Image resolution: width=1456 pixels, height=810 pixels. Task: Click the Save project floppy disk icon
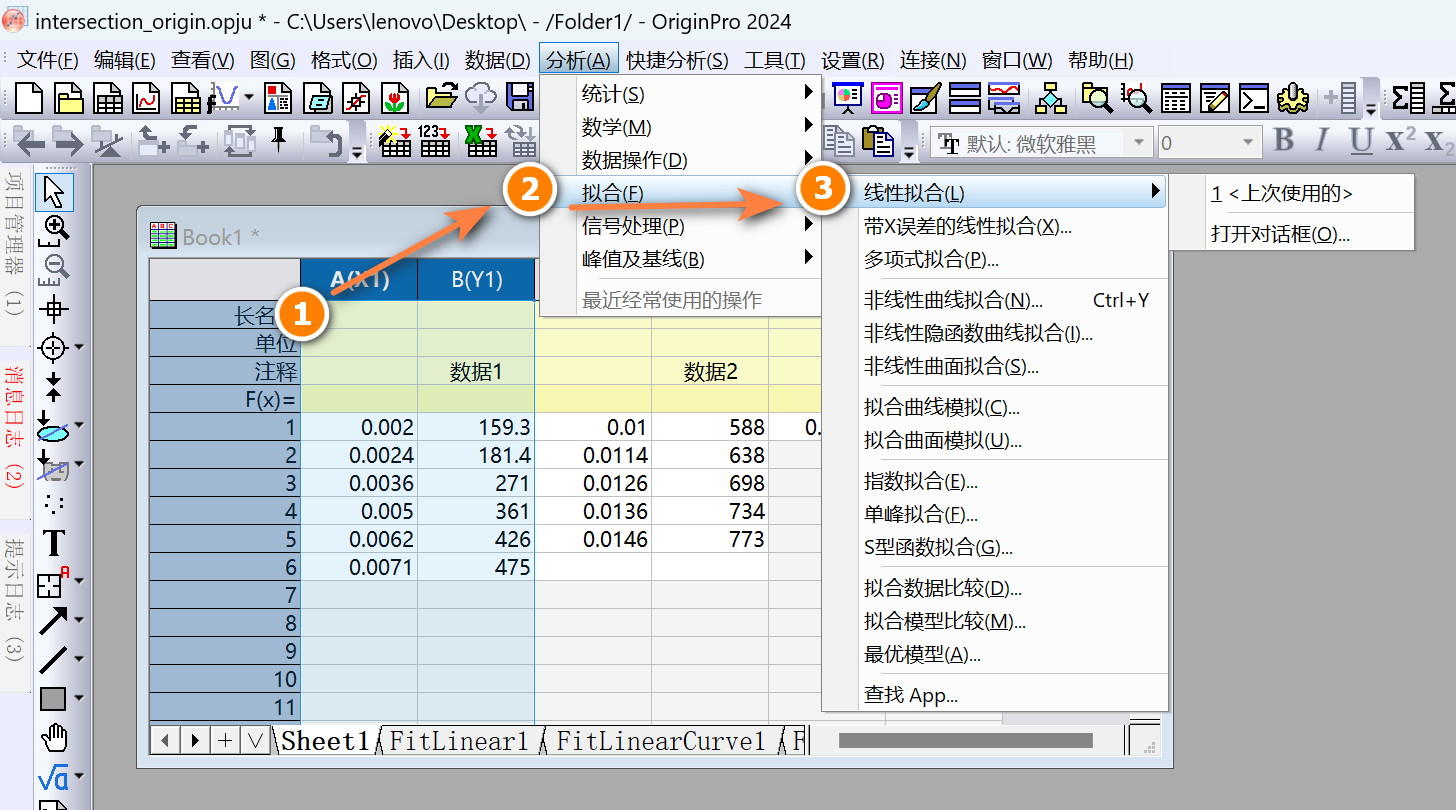tap(520, 98)
